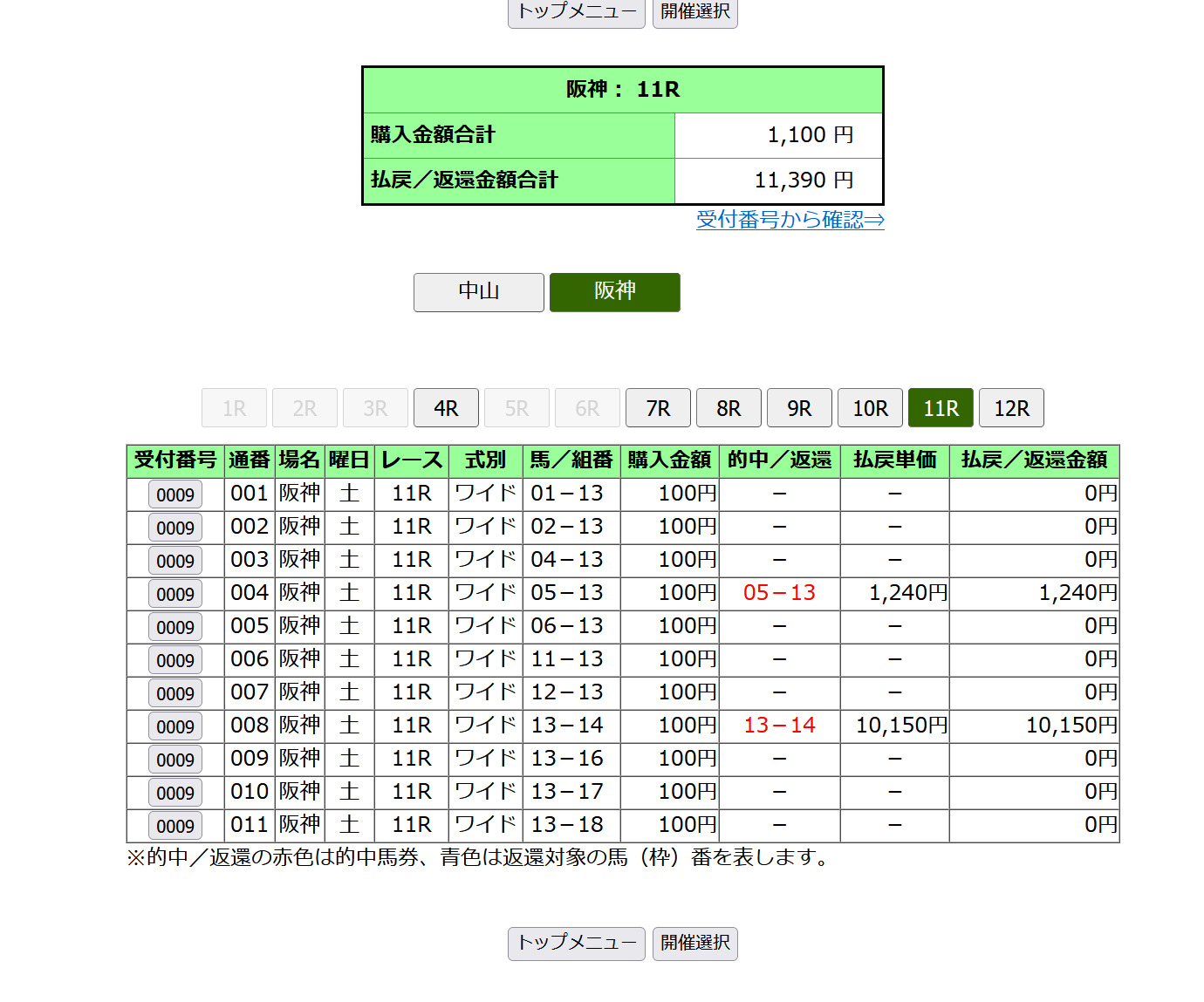Click the winning 13-14 combination in red
Screen dimensions: 1204x1002
779,726
